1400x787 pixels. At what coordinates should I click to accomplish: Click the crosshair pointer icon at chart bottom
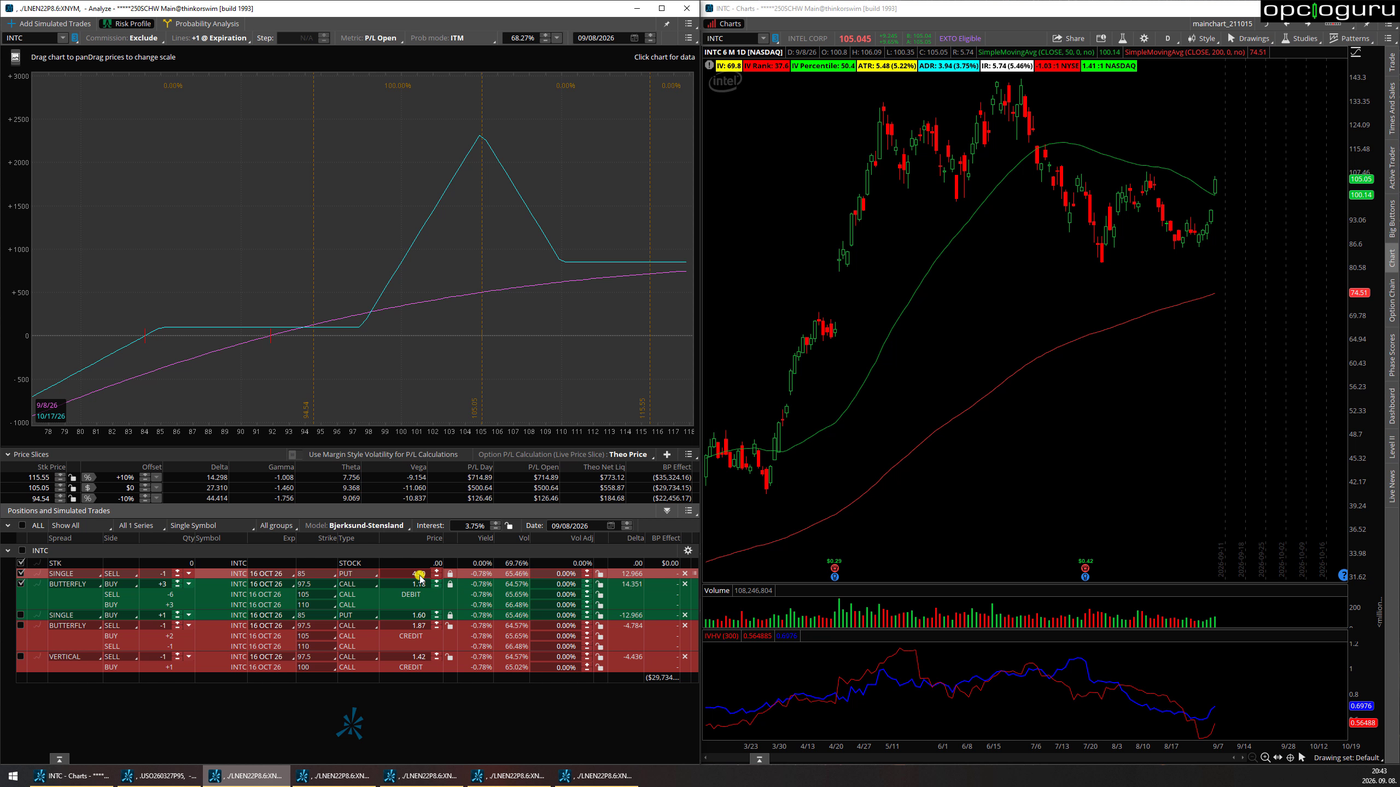(1289, 758)
